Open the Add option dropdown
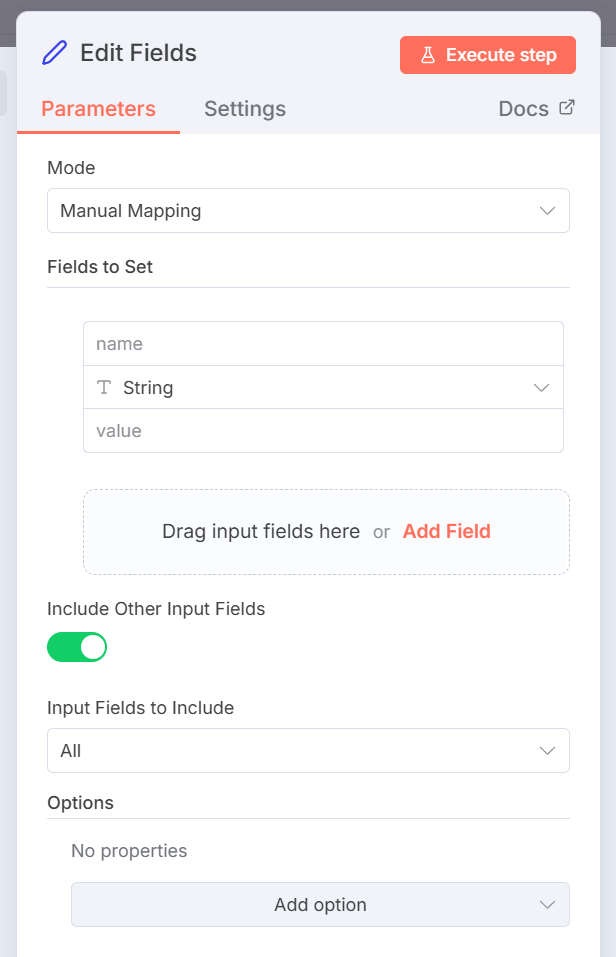The width and height of the screenshot is (616, 957). click(x=320, y=905)
